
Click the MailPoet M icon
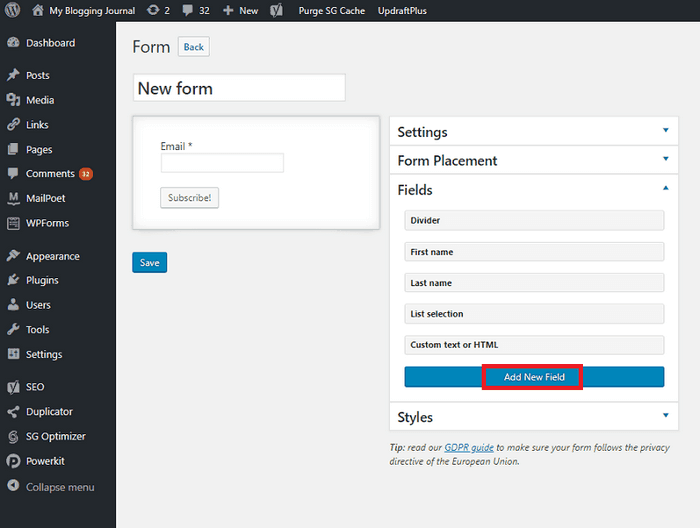point(13,198)
